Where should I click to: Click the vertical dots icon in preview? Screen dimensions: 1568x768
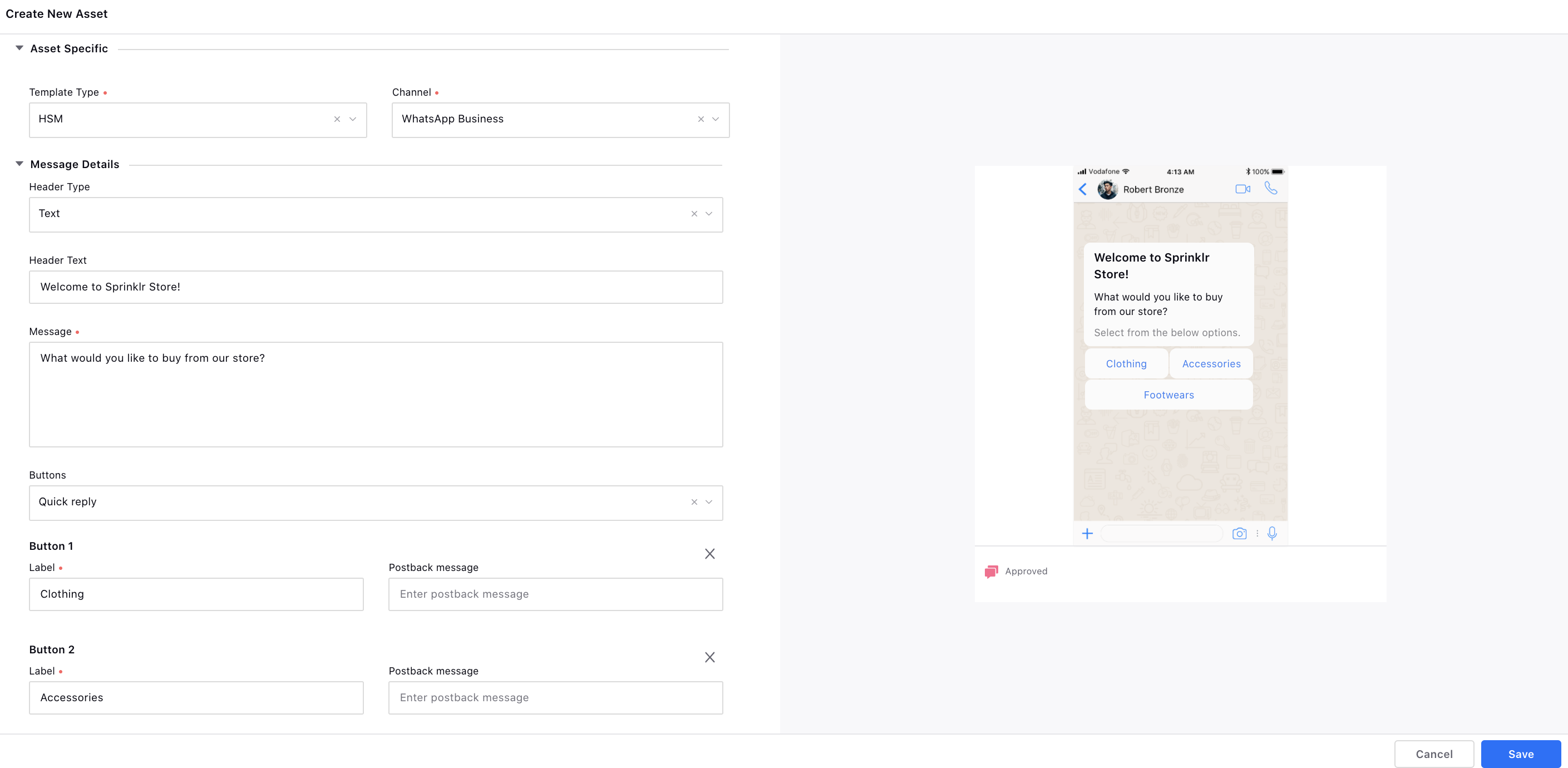(x=1257, y=534)
